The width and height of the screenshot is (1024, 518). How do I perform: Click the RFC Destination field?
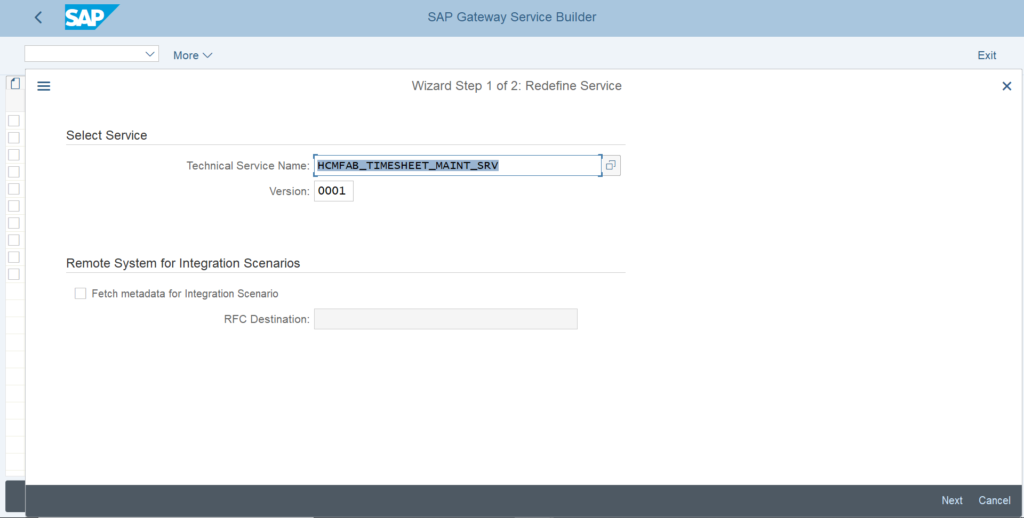coord(445,319)
